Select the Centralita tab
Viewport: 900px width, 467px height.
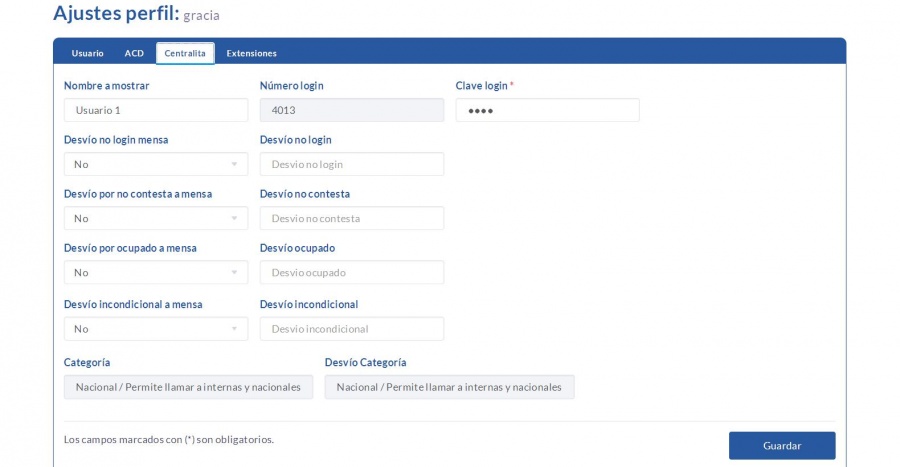(185, 53)
